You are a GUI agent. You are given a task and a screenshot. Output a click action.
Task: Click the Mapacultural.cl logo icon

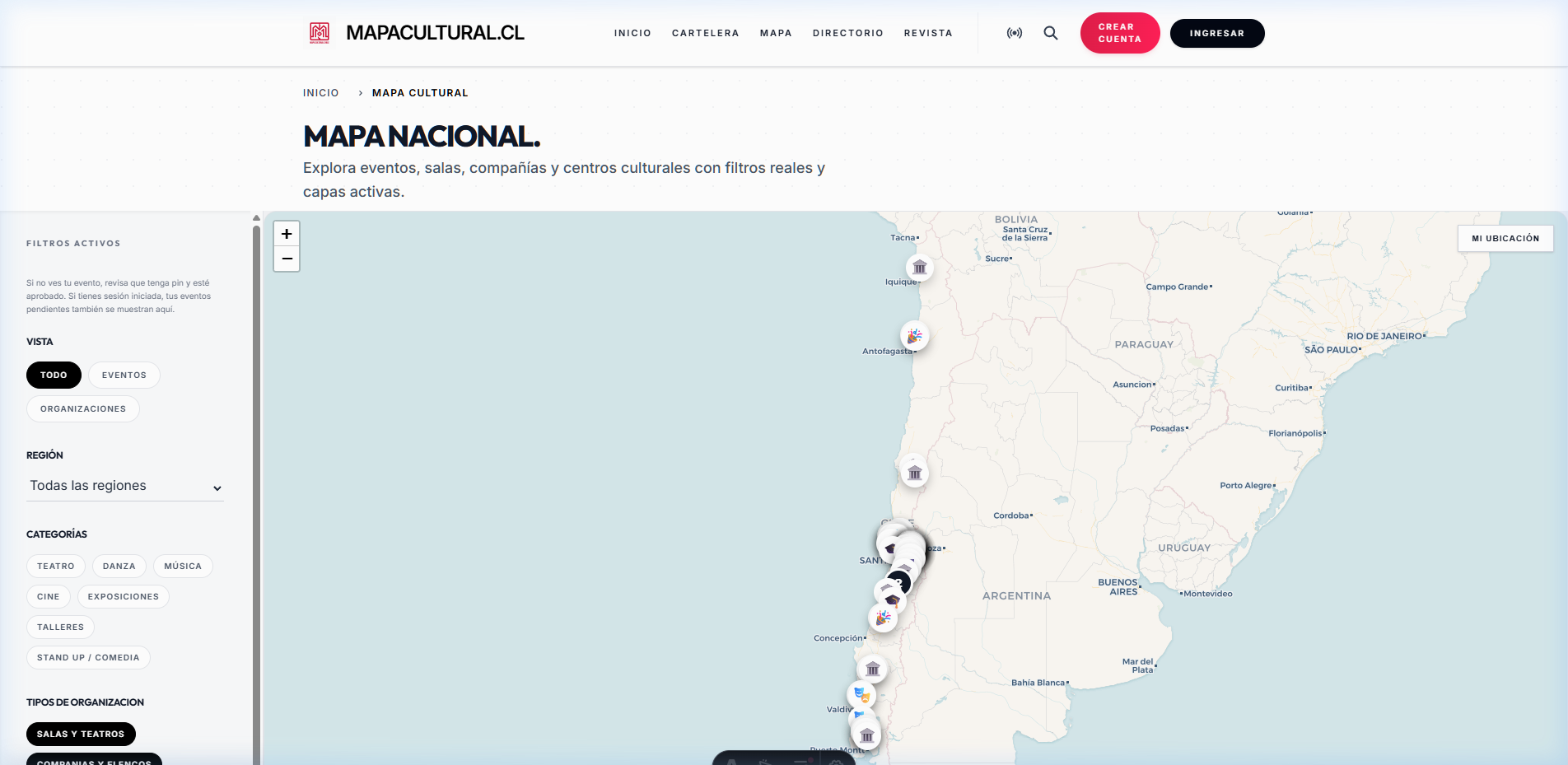pos(320,33)
